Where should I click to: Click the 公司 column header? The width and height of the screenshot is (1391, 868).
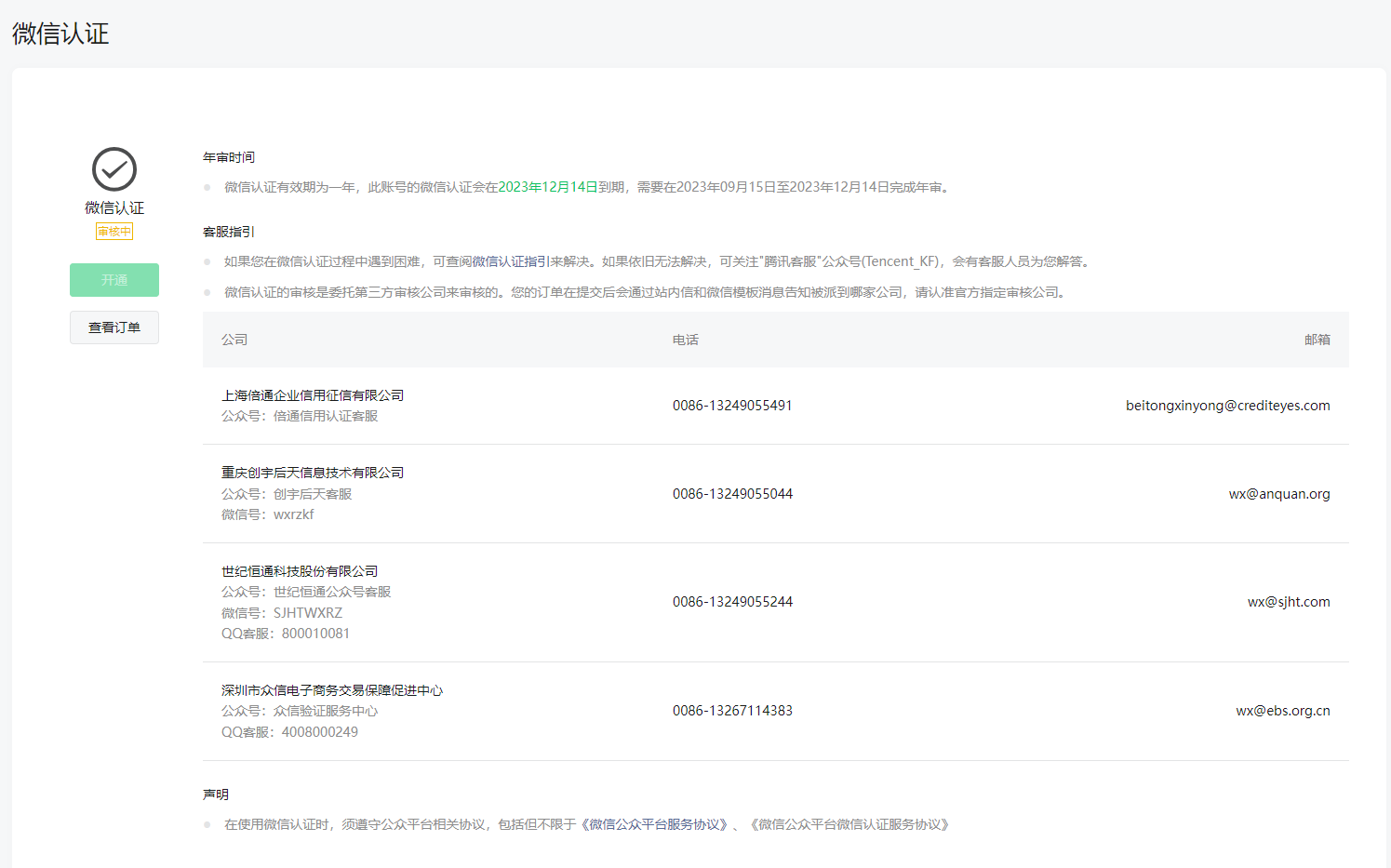[x=234, y=340]
